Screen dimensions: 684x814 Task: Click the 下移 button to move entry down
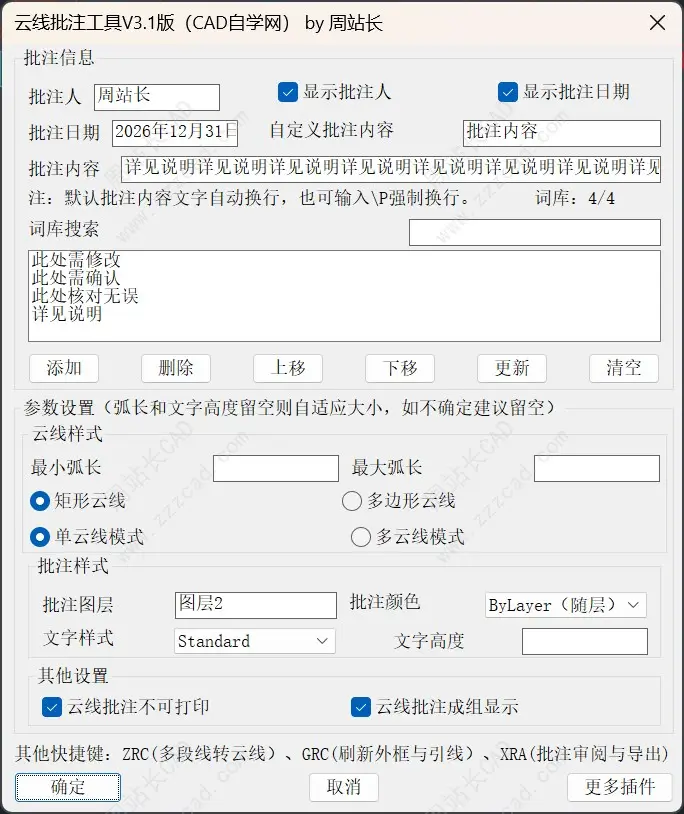click(x=399, y=368)
